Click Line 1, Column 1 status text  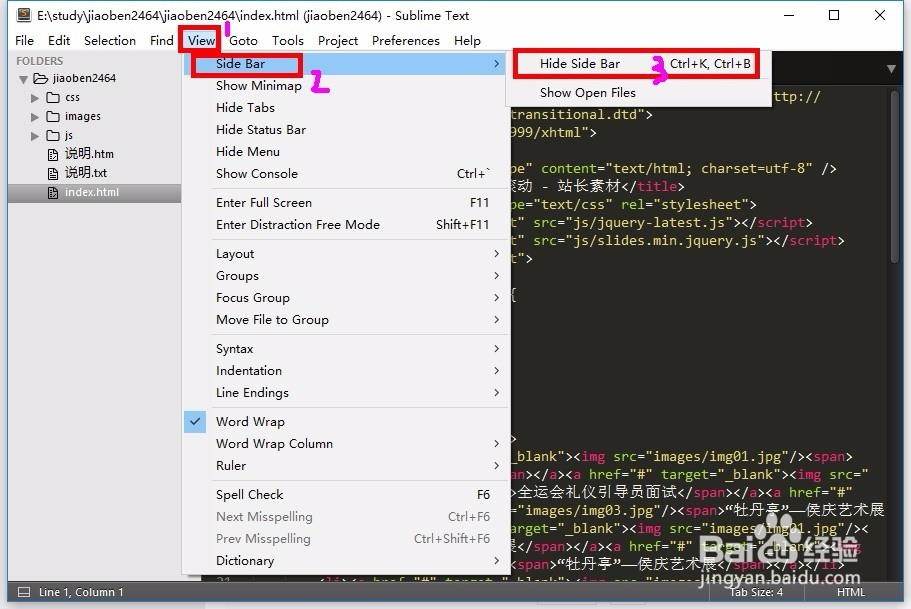click(x=81, y=592)
